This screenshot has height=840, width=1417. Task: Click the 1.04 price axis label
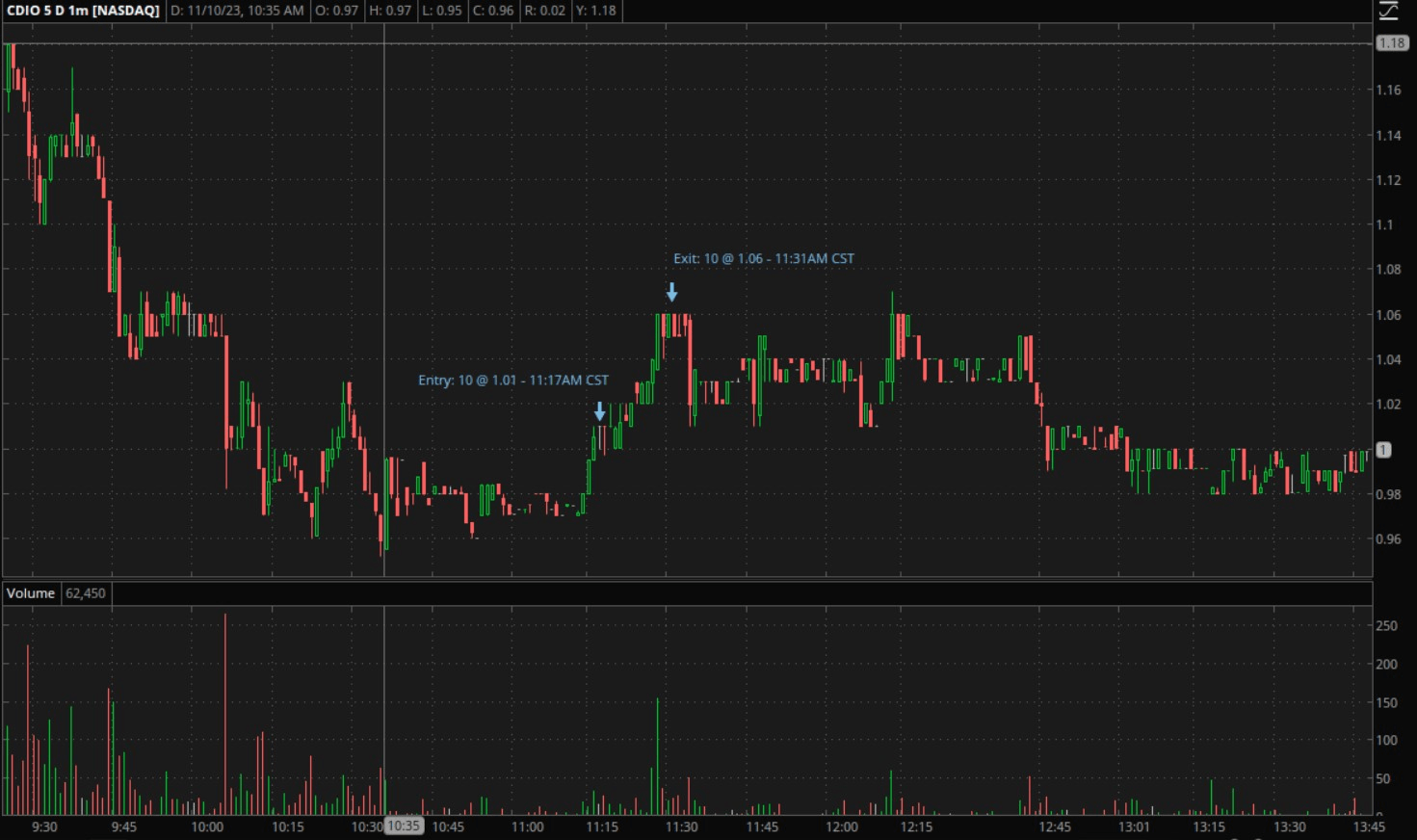tap(1389, 360)
